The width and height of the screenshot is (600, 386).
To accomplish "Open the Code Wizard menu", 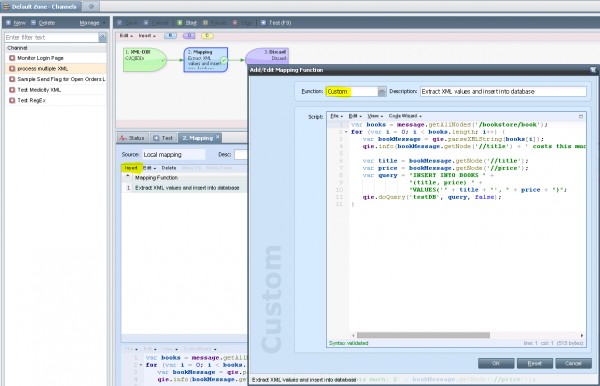I will [x=405, y=116].
